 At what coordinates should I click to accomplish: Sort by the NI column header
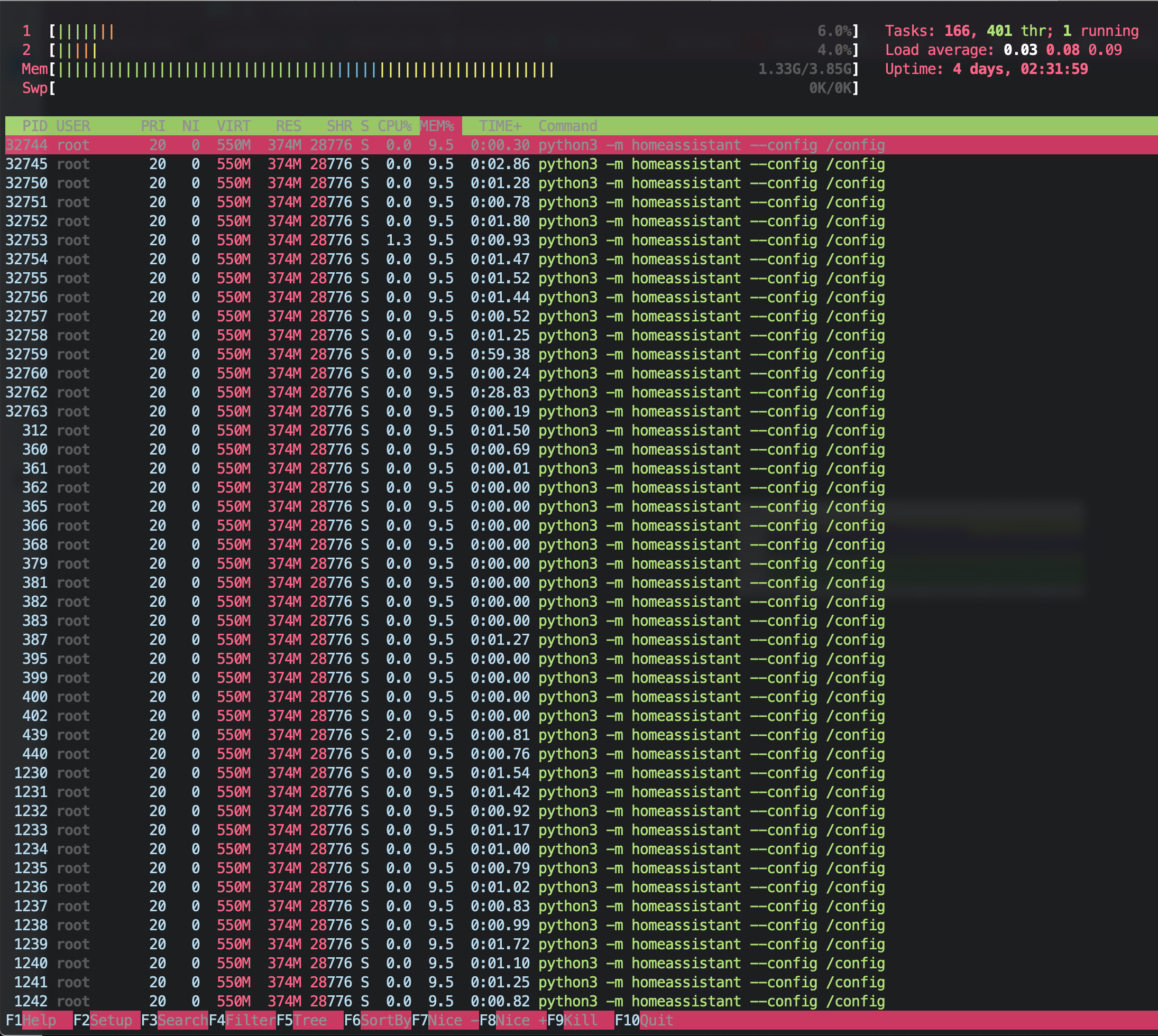pyautogui.click(x=191, y=126)
